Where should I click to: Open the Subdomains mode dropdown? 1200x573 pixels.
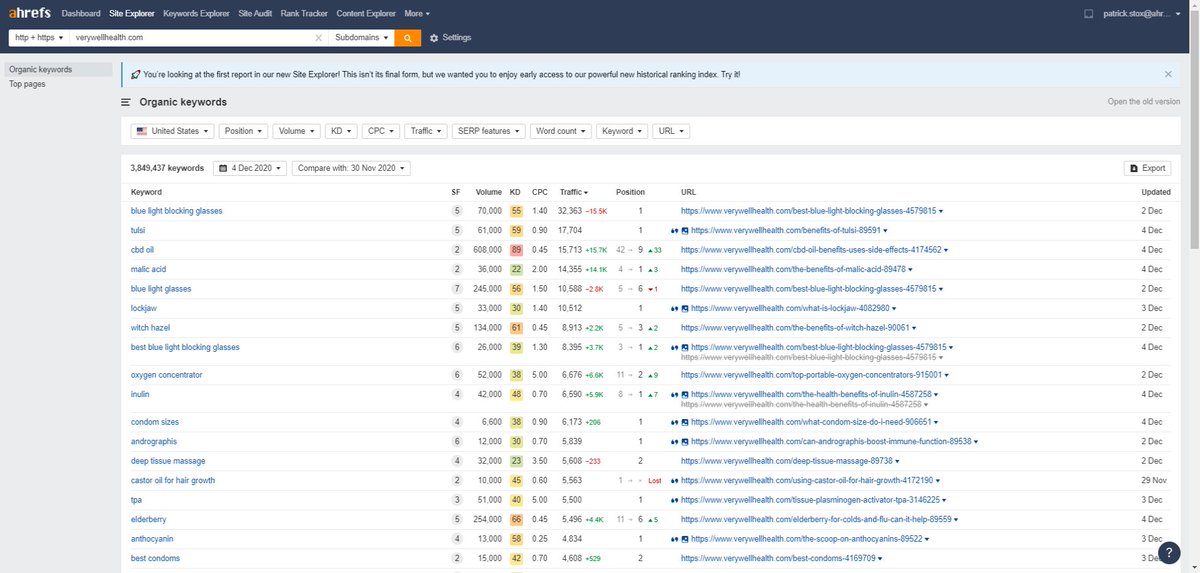[x=362, y=37]
